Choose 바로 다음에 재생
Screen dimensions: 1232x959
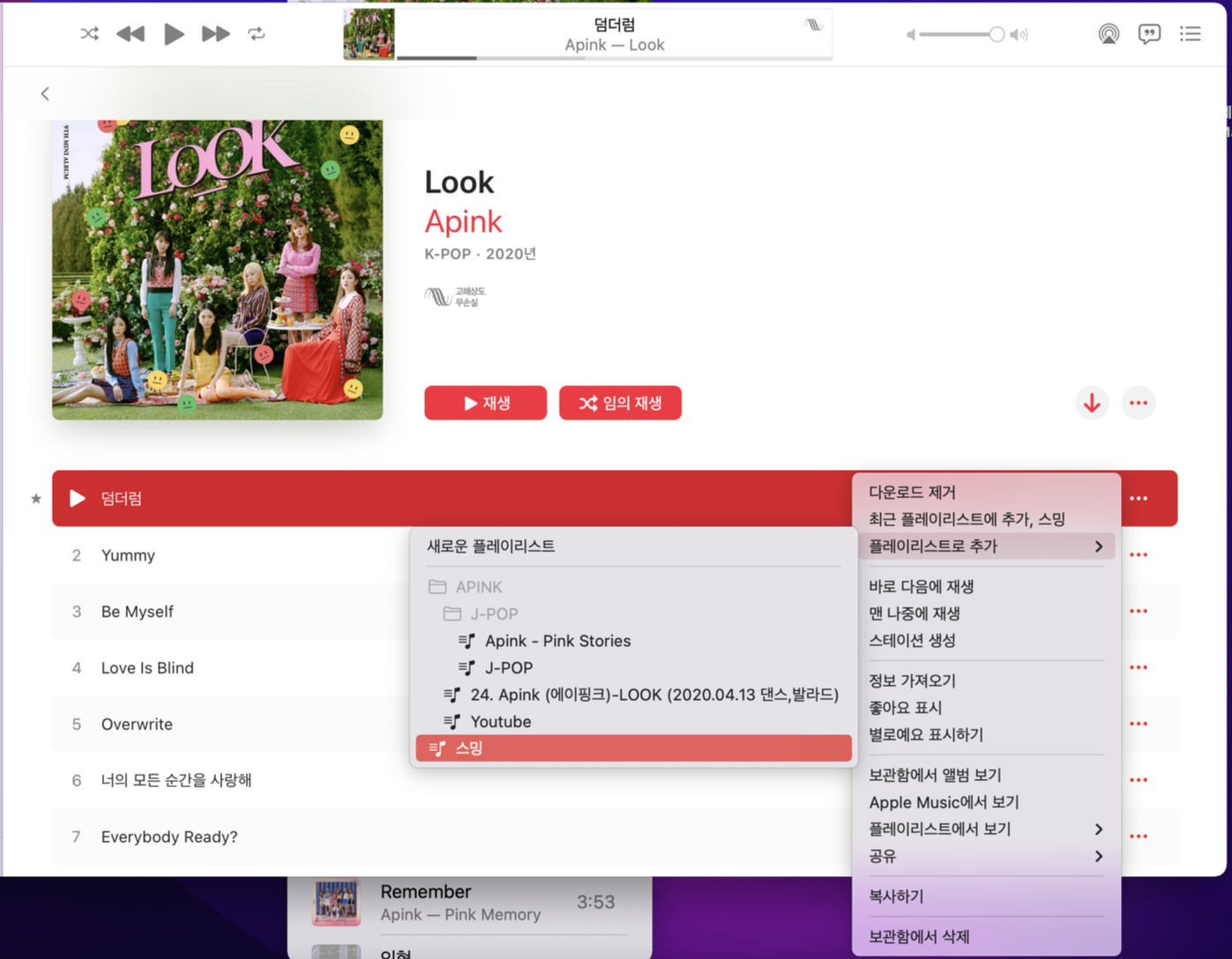point(986,586)
